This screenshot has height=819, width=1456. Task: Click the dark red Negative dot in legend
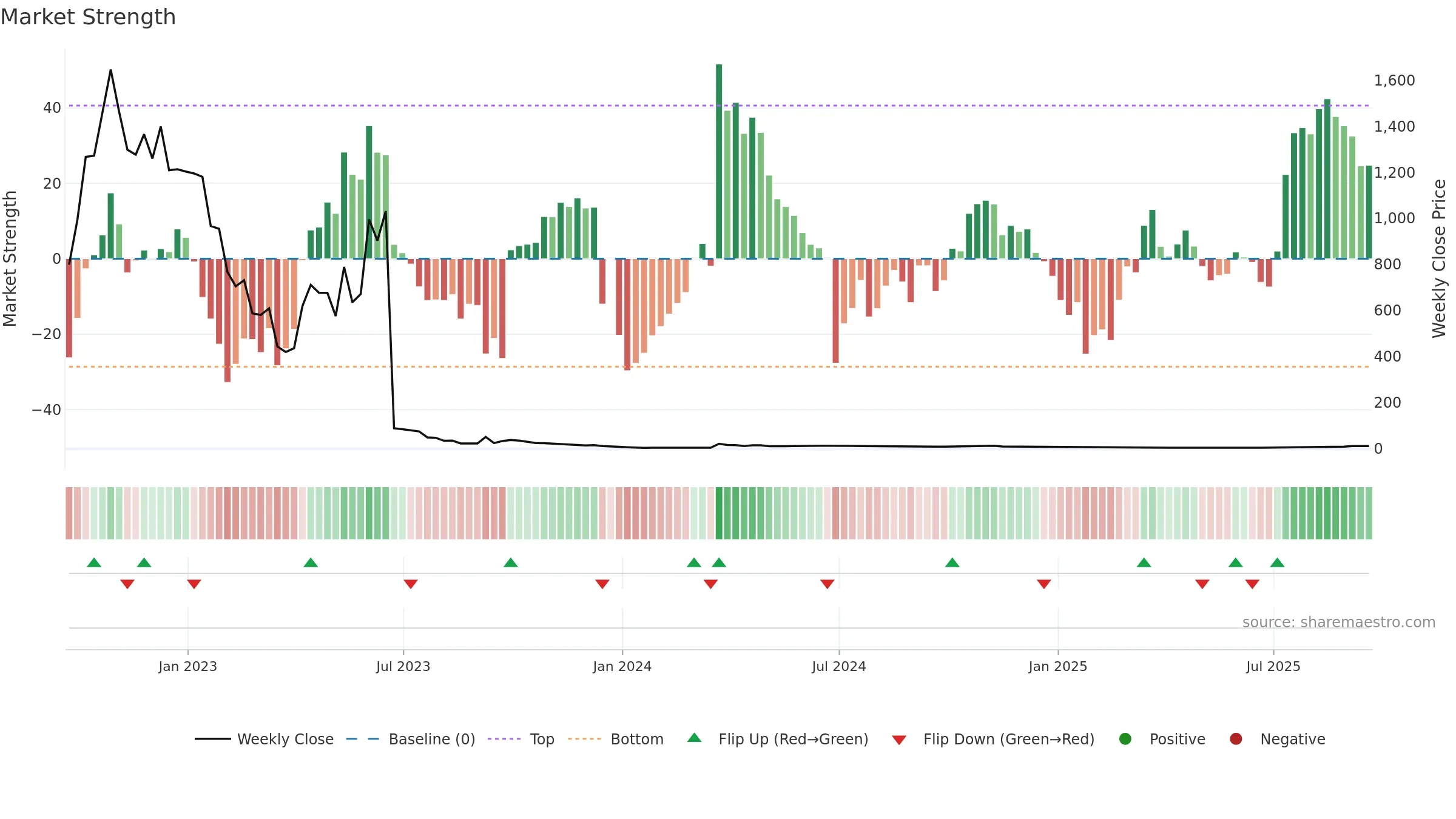coord(1236,739)
